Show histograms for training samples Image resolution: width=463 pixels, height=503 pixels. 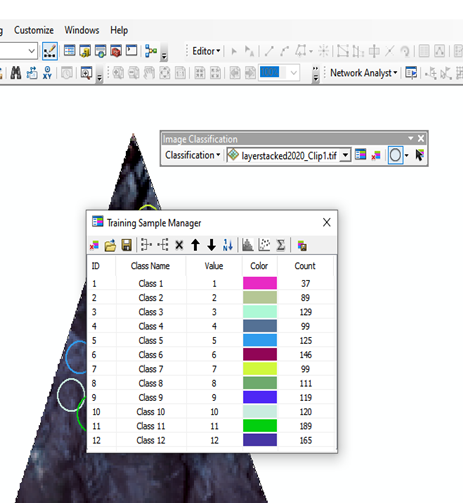[248, 245]
